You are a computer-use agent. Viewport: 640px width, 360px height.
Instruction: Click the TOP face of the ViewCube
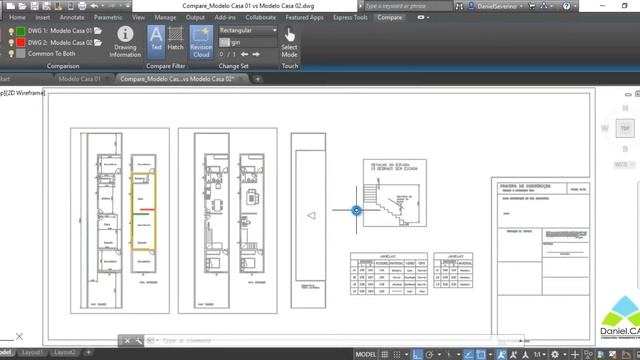coord(625,128)
